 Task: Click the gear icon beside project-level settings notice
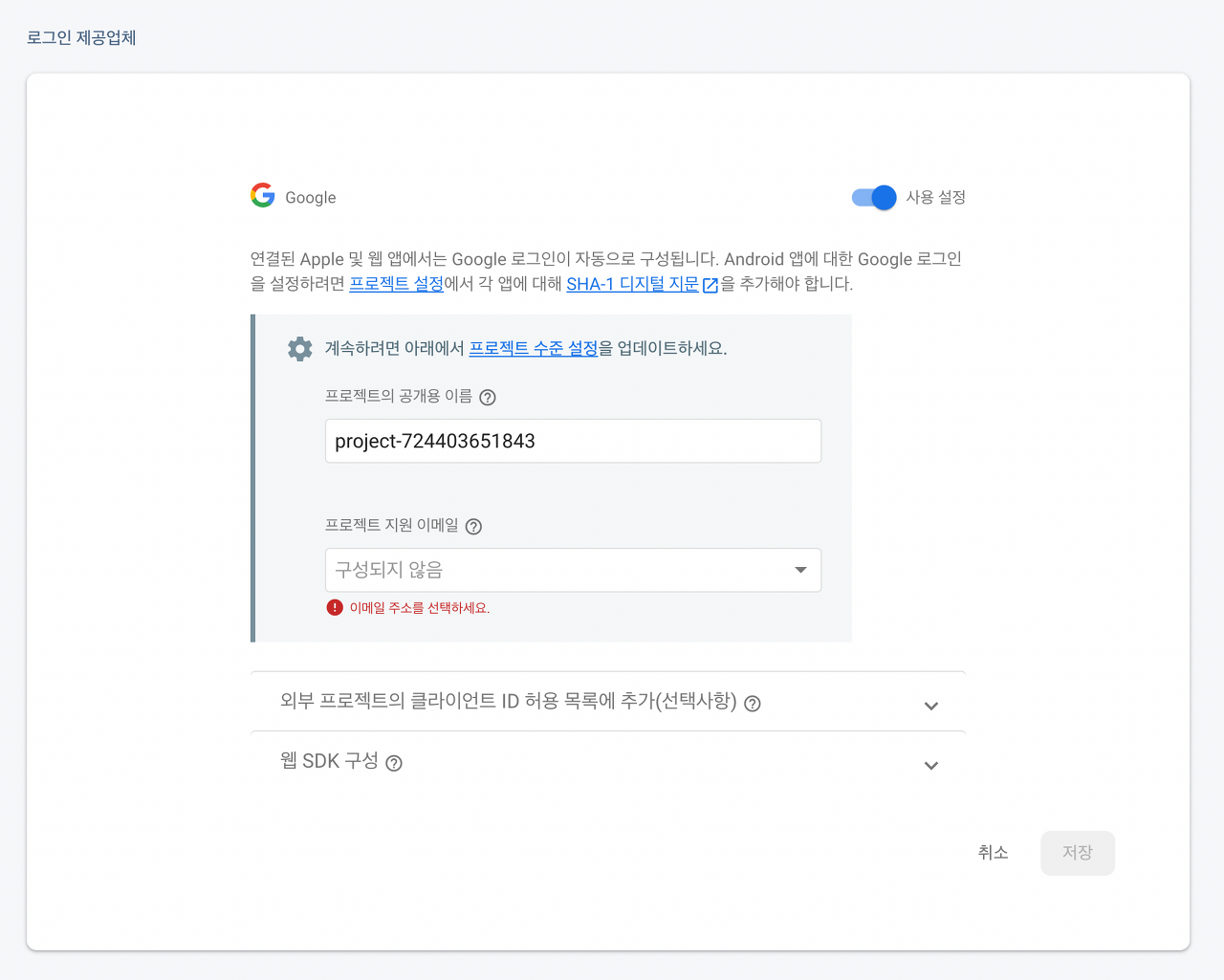(300, 349)
